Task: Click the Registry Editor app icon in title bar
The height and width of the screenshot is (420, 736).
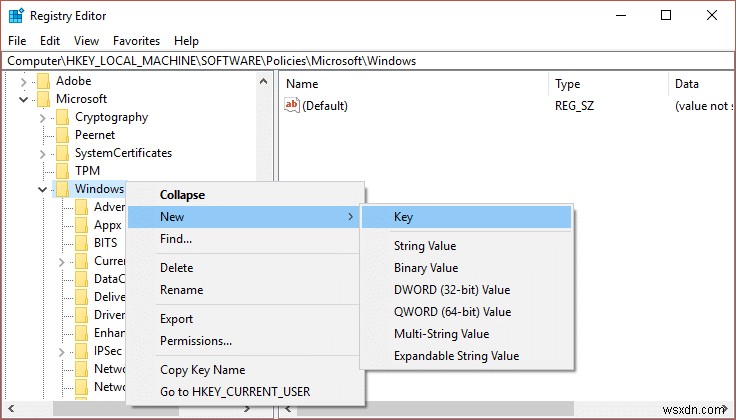Action: point(16,15)
